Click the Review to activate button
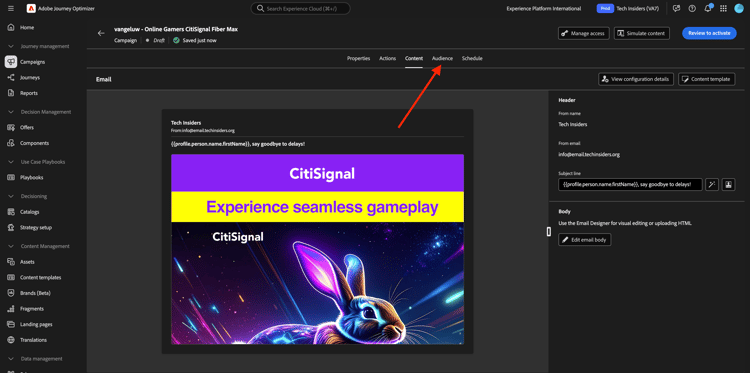The width and height of the screenshot is (750, 373). click(709, 33)
